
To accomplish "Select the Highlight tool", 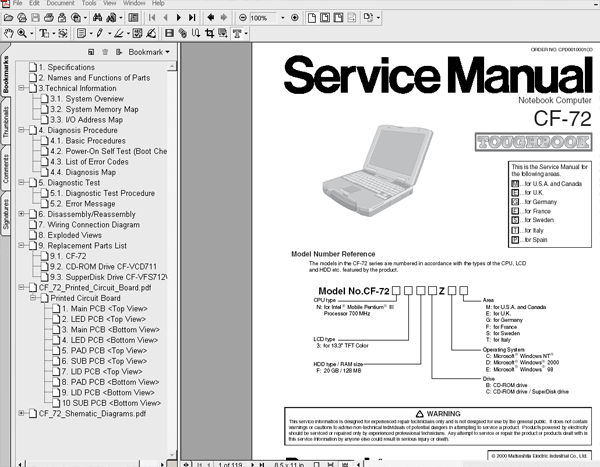I will coord(119,34).
